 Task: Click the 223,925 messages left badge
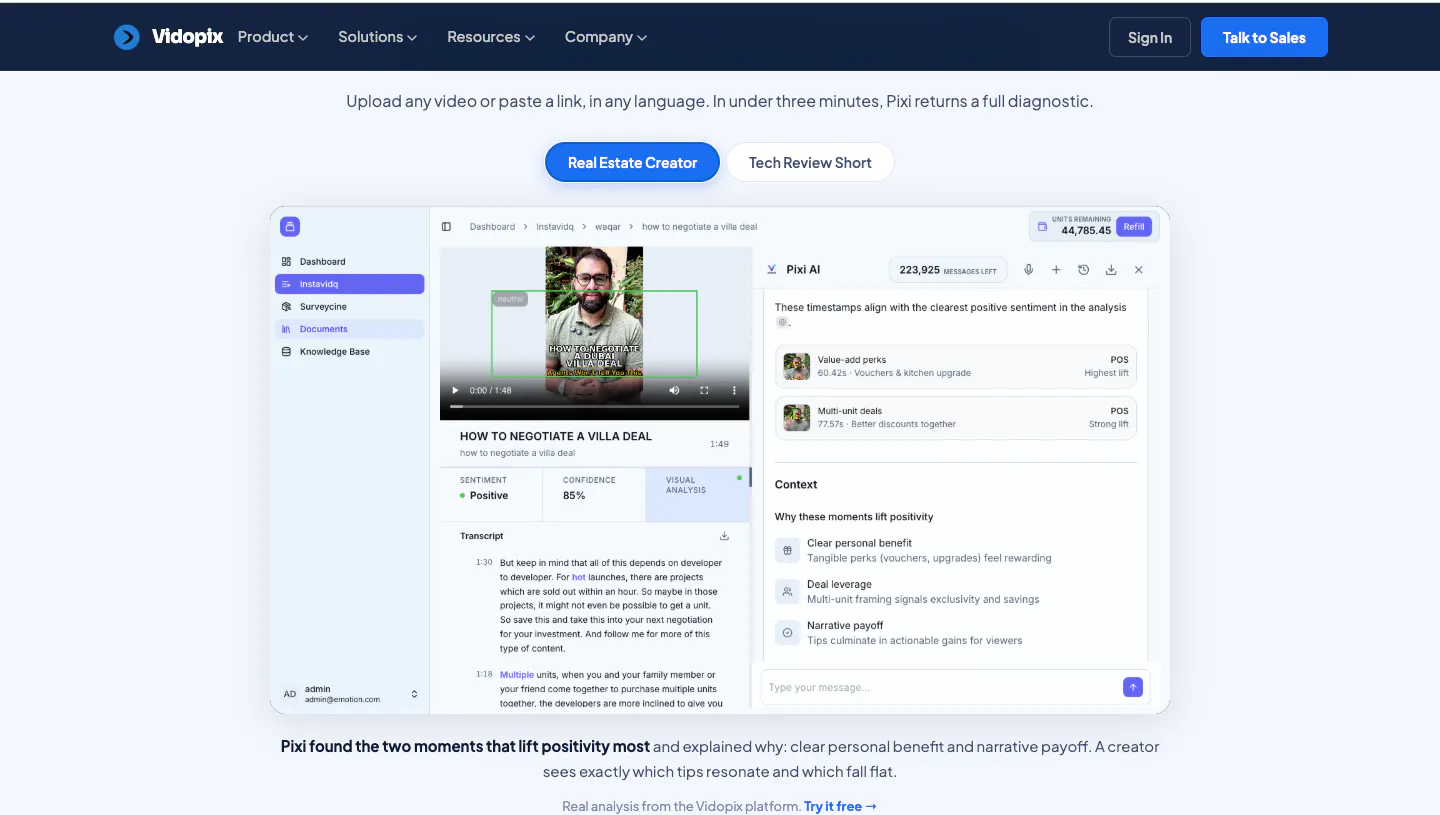pos(948,270)
